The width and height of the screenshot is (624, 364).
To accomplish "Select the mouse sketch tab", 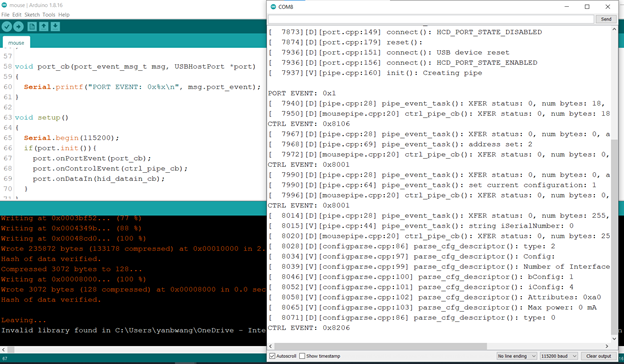I will (16, 43).
